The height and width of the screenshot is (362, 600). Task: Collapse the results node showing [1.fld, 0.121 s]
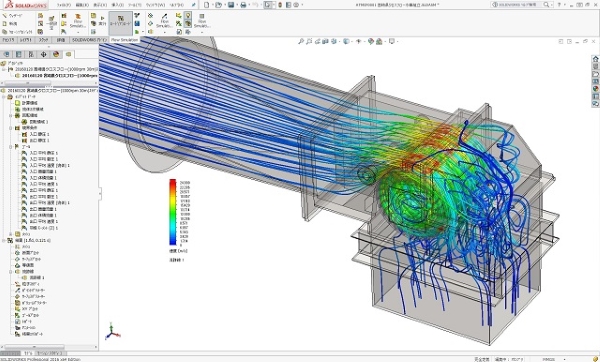(4, 241)
